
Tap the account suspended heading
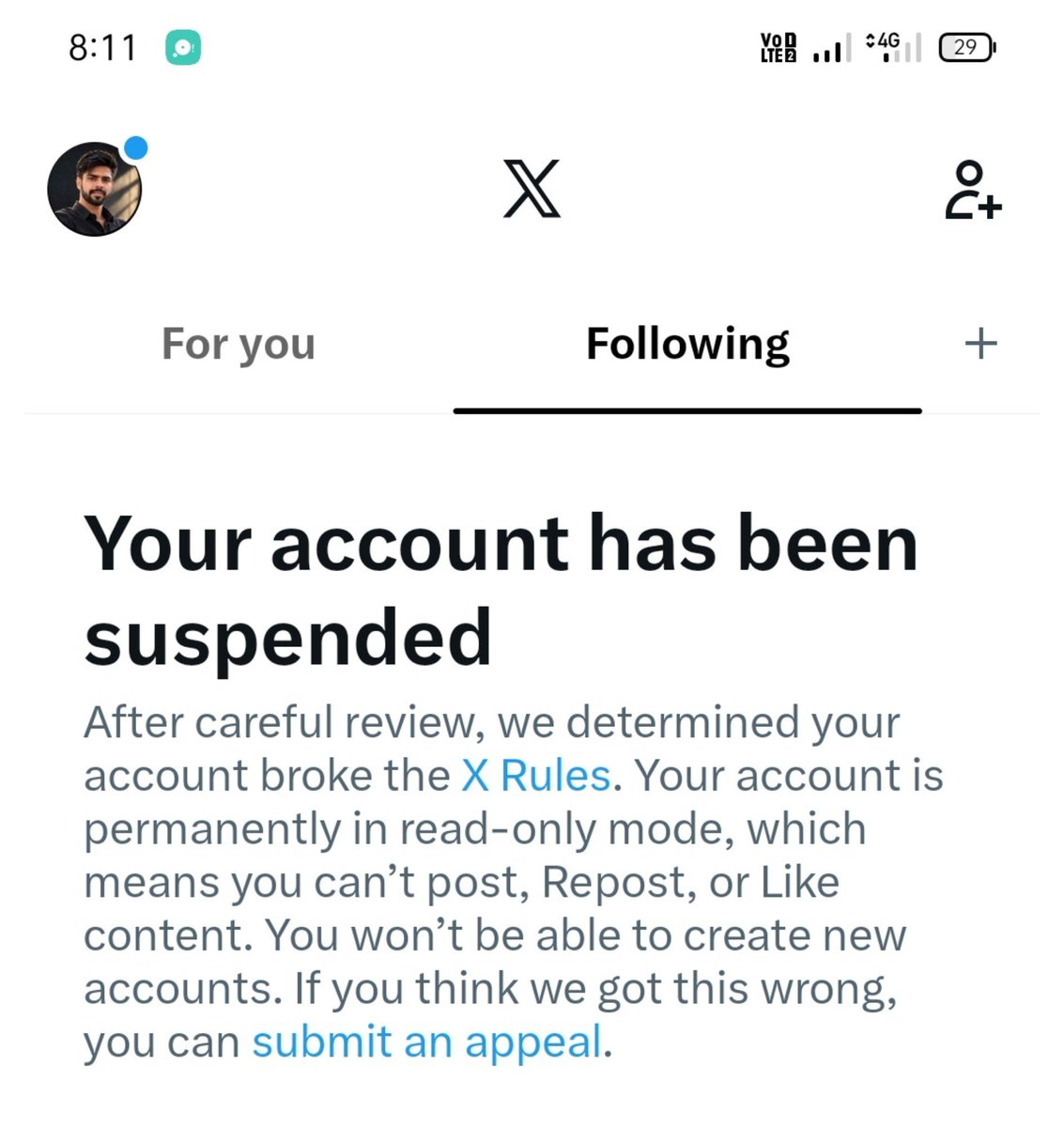click(501, 589)
